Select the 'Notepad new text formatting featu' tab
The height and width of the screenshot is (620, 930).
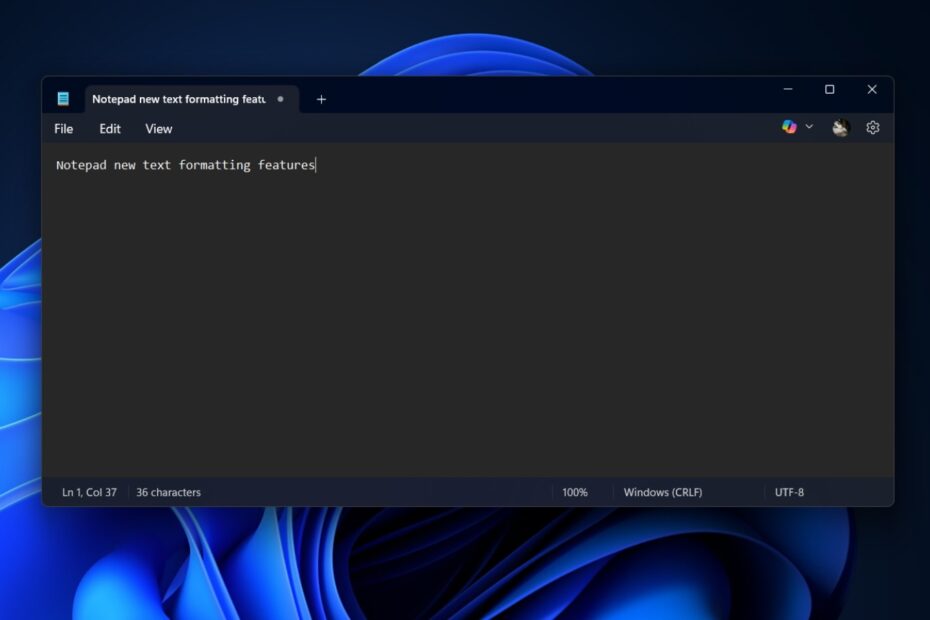click(x=191, y=99)
